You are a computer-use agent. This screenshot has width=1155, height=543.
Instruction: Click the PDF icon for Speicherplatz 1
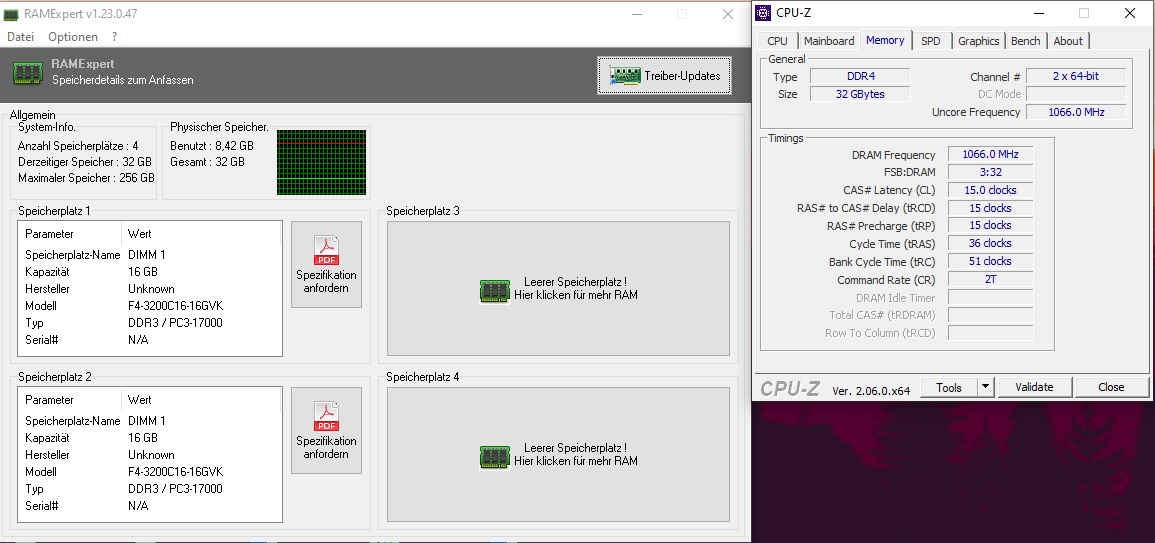326,251
